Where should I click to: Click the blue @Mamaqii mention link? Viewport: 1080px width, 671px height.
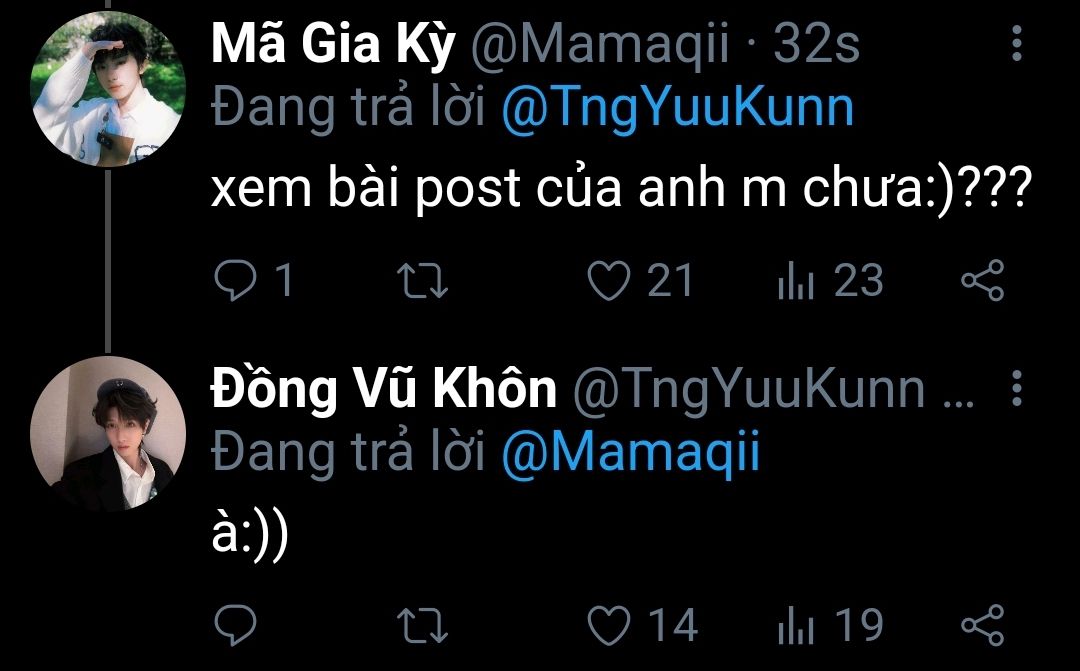[x=629, y=453]
